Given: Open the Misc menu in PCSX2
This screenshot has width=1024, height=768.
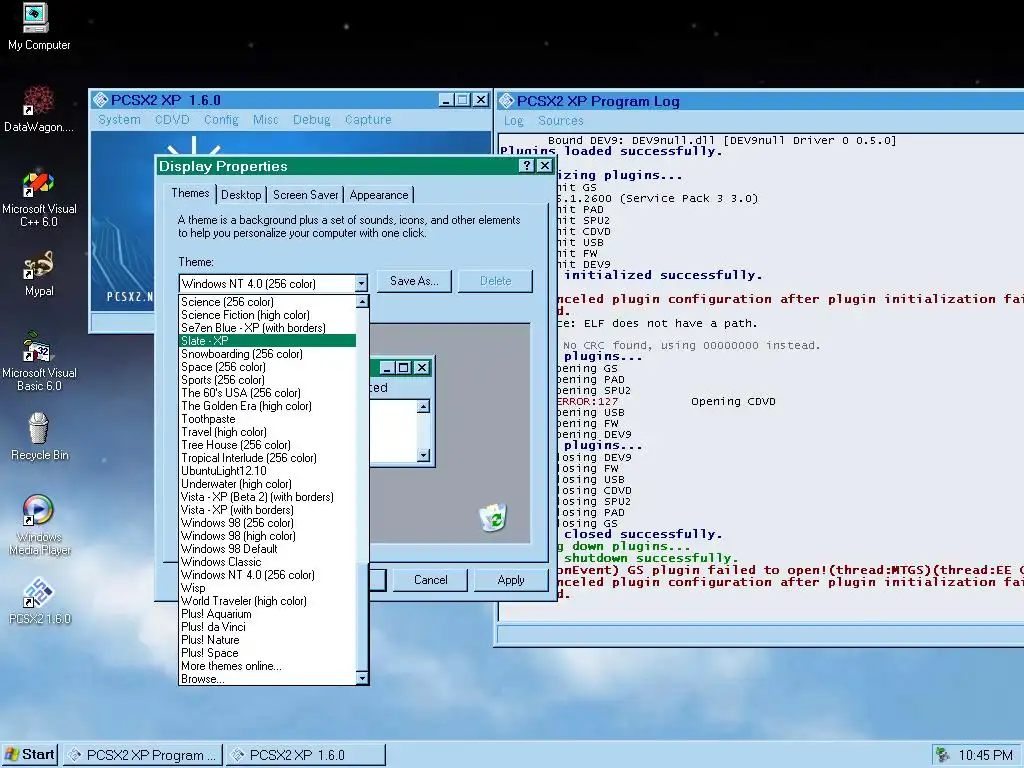Looking at the screenshot, I should click(x=265, y=120).
